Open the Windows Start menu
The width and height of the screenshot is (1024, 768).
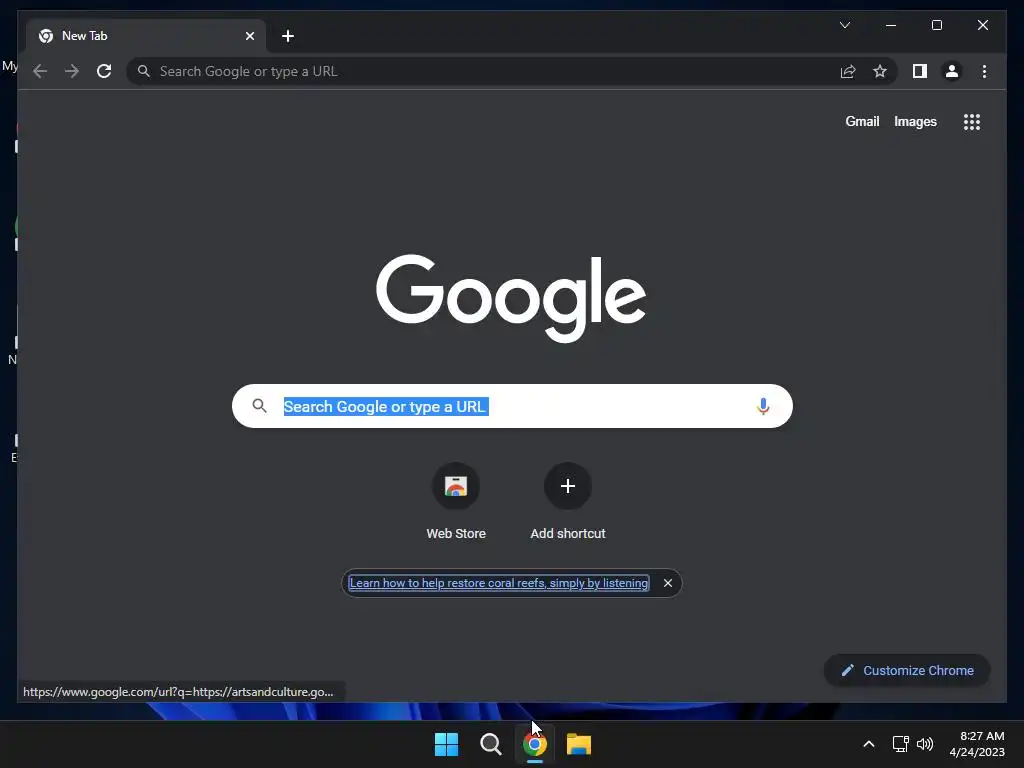[447, 744]
